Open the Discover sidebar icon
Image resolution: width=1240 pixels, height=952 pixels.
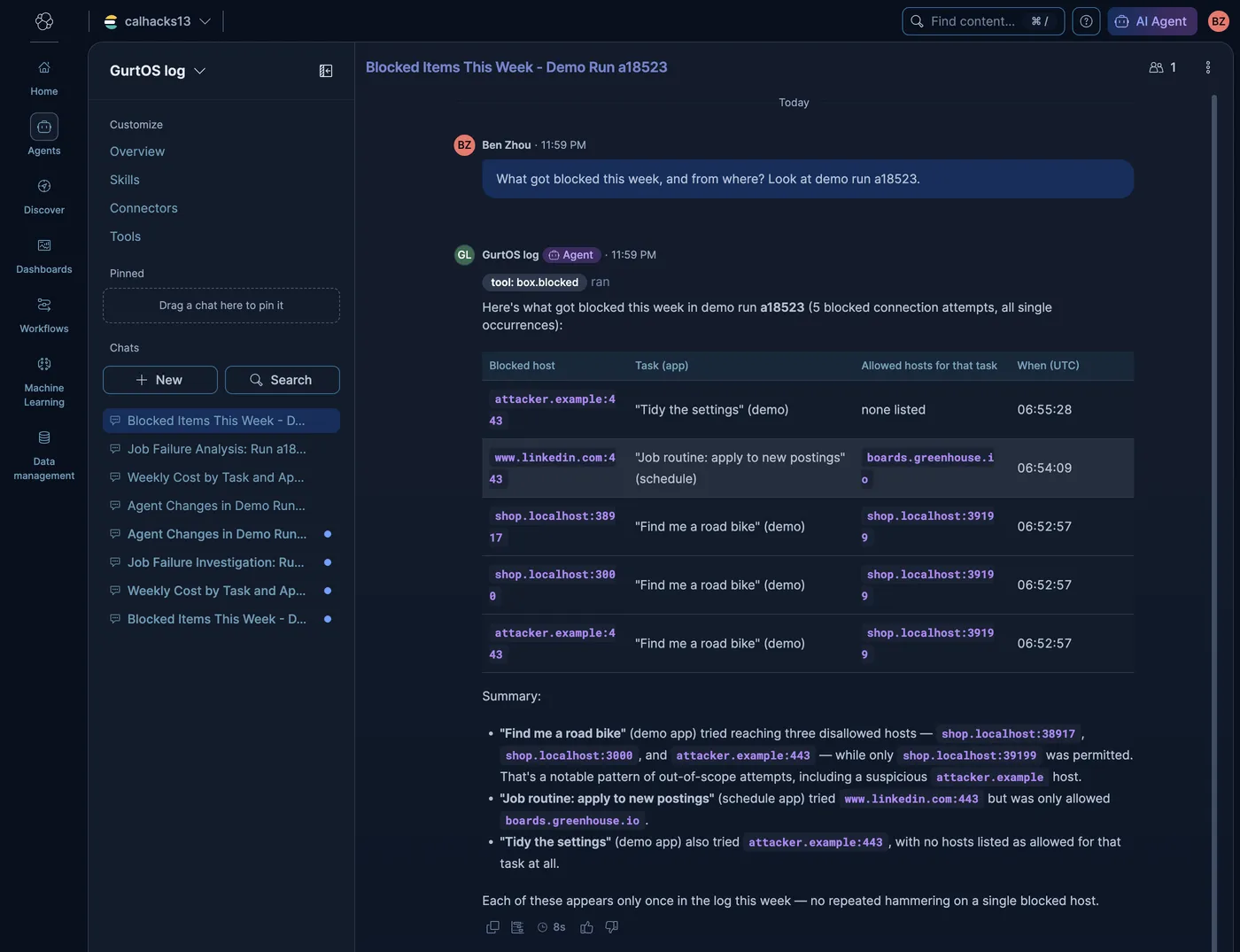(43, 197)
